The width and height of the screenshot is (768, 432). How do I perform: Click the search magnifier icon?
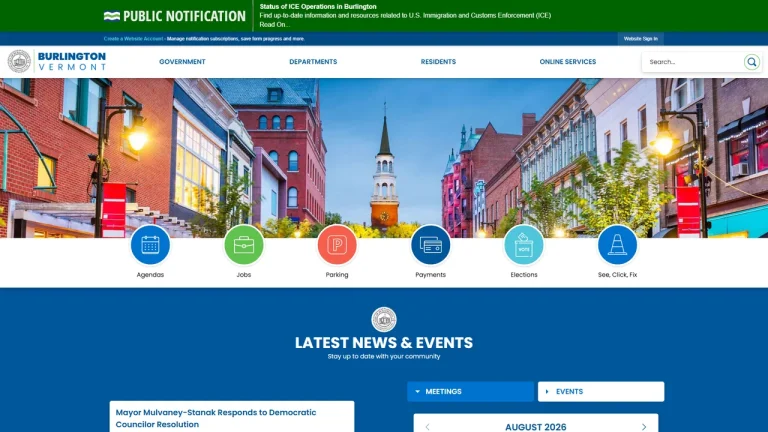click(751, 62)
